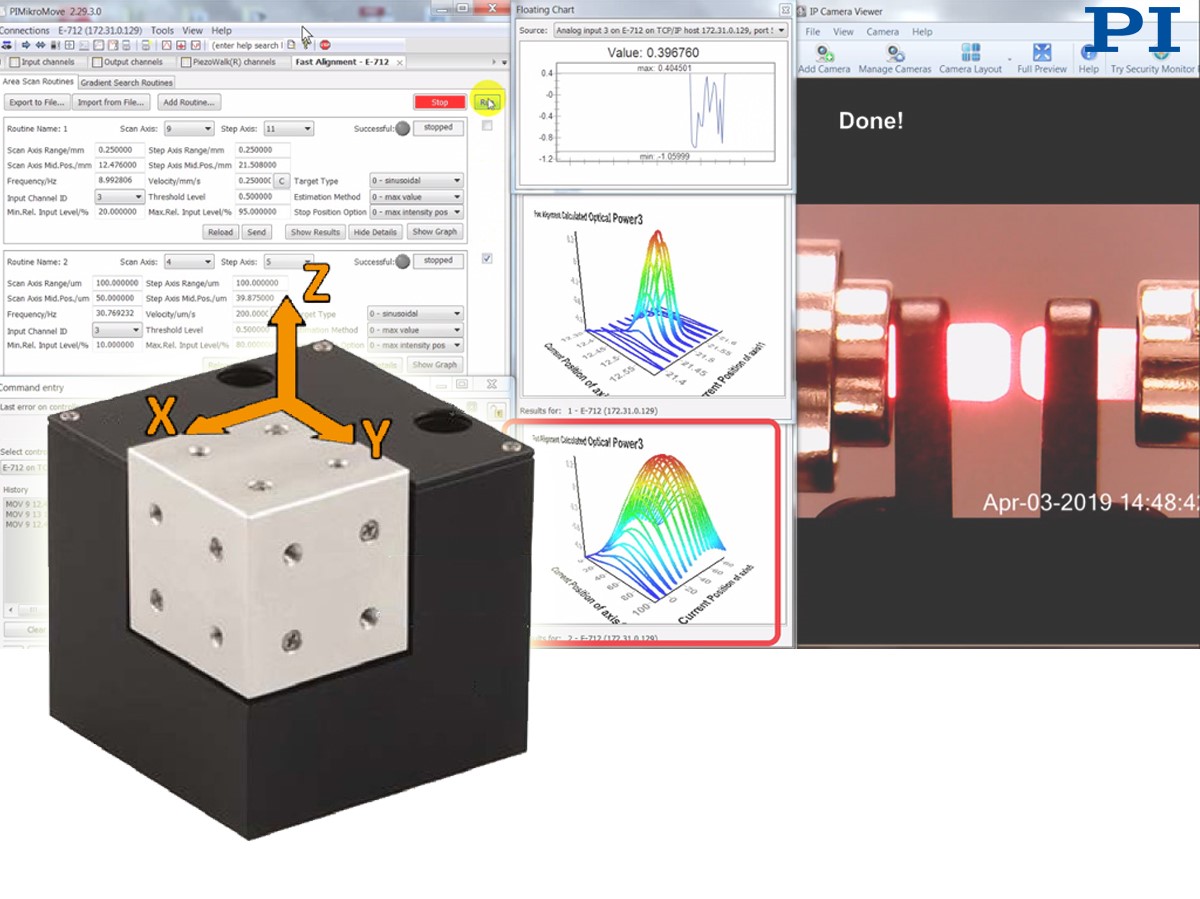
Task: Enable the checkbox for Routine 1
Action: point(487,127)
